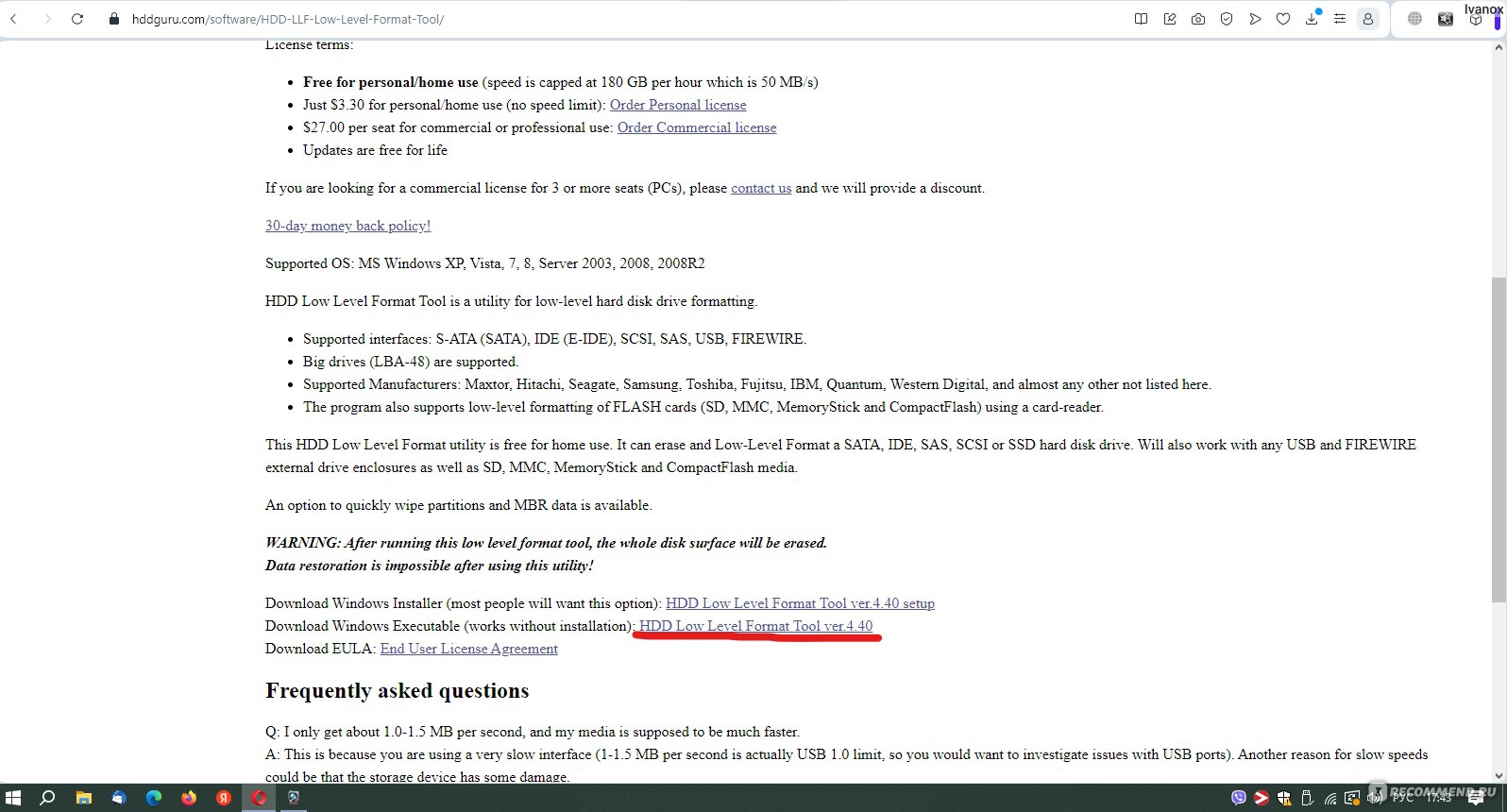Open Thunderbird mail from taskbar
Viewport: 1507px width, 812px height.
118,798
